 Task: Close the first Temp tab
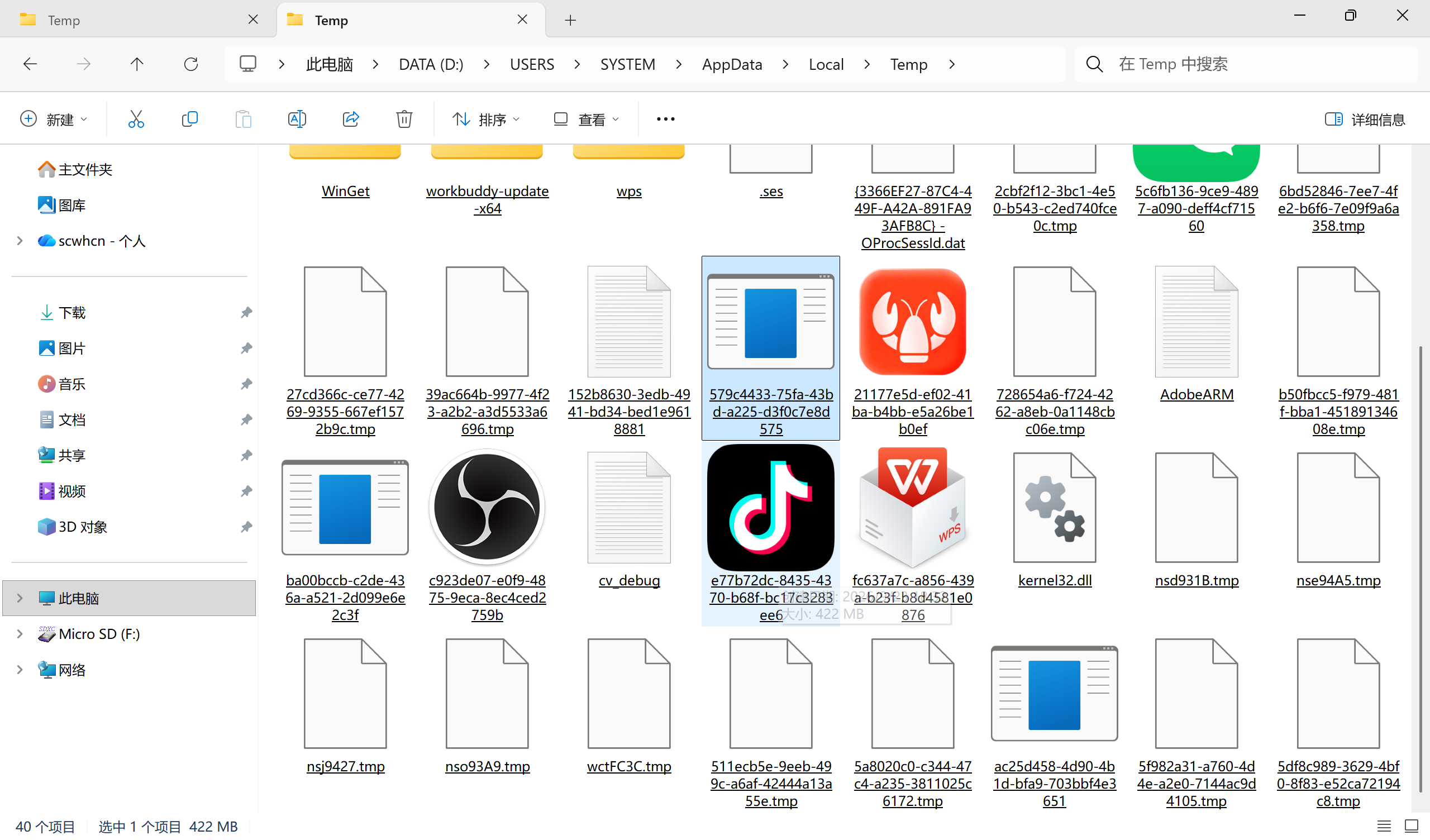pyautogui.click(x=253, y=20)
